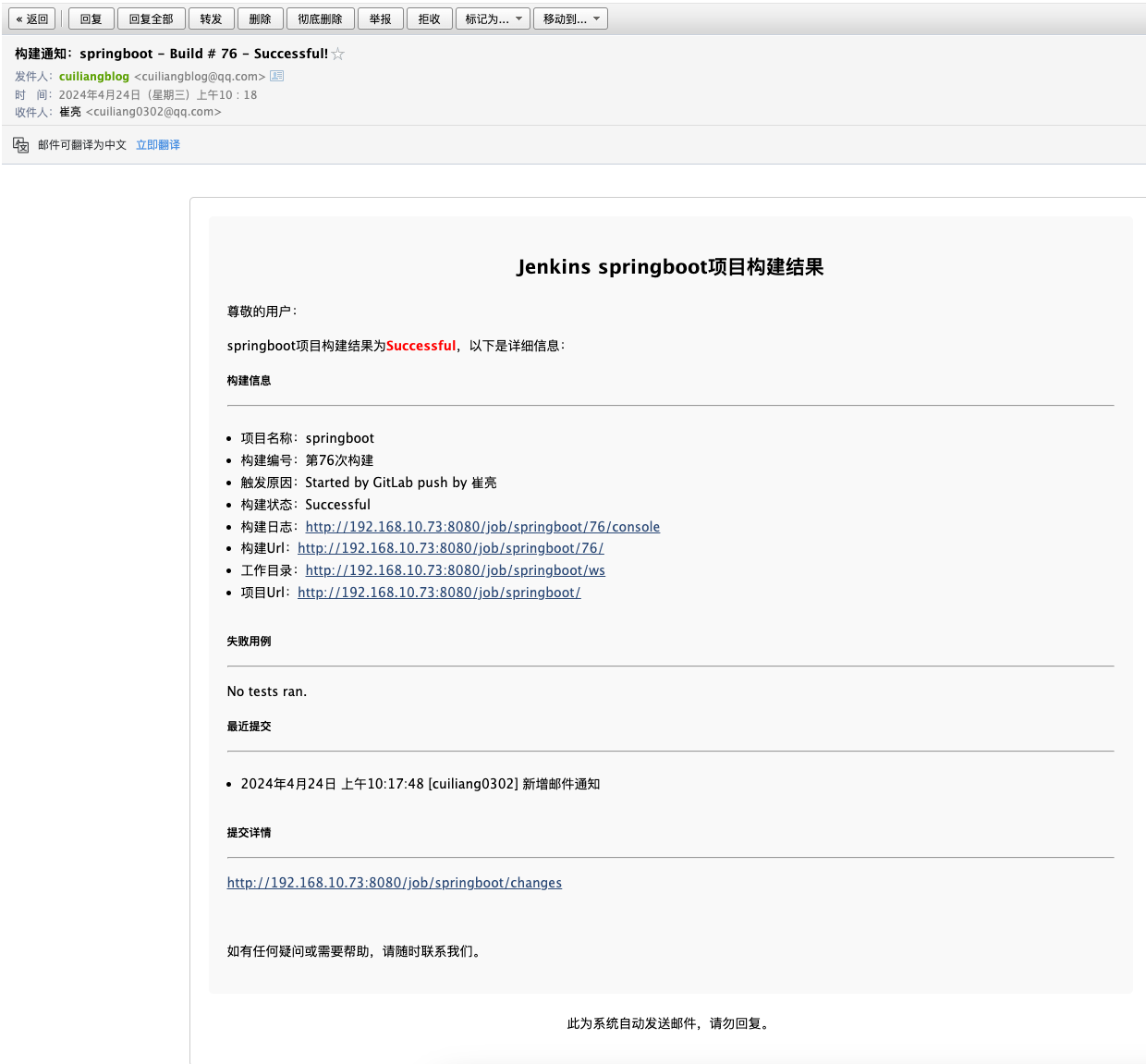Click recipient 崔亮 address
This screenshot has width=1146, height=1064.
tap(140, 112)
